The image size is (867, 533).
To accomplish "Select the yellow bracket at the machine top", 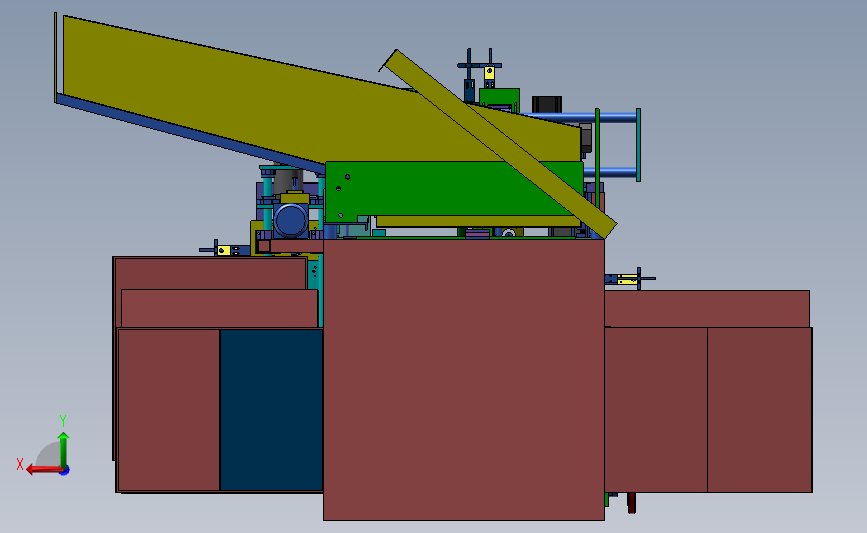I will (489, 74).
